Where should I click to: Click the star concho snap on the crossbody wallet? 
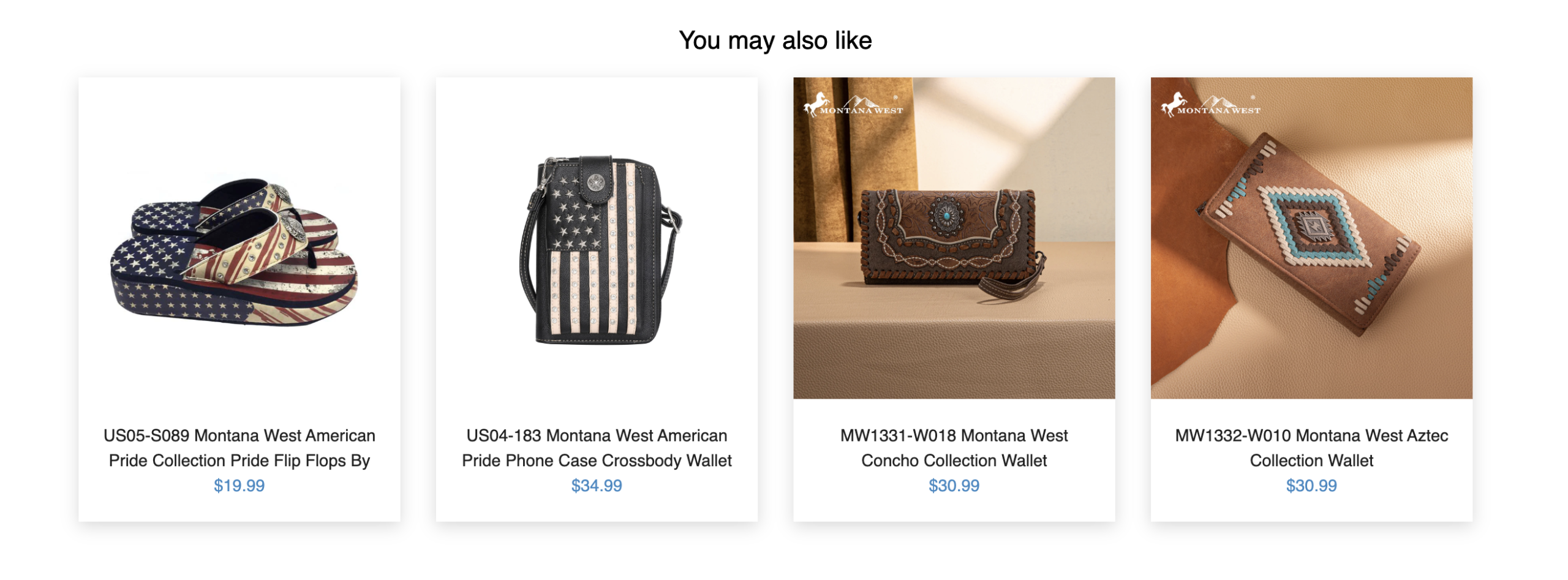coord(594,182)
